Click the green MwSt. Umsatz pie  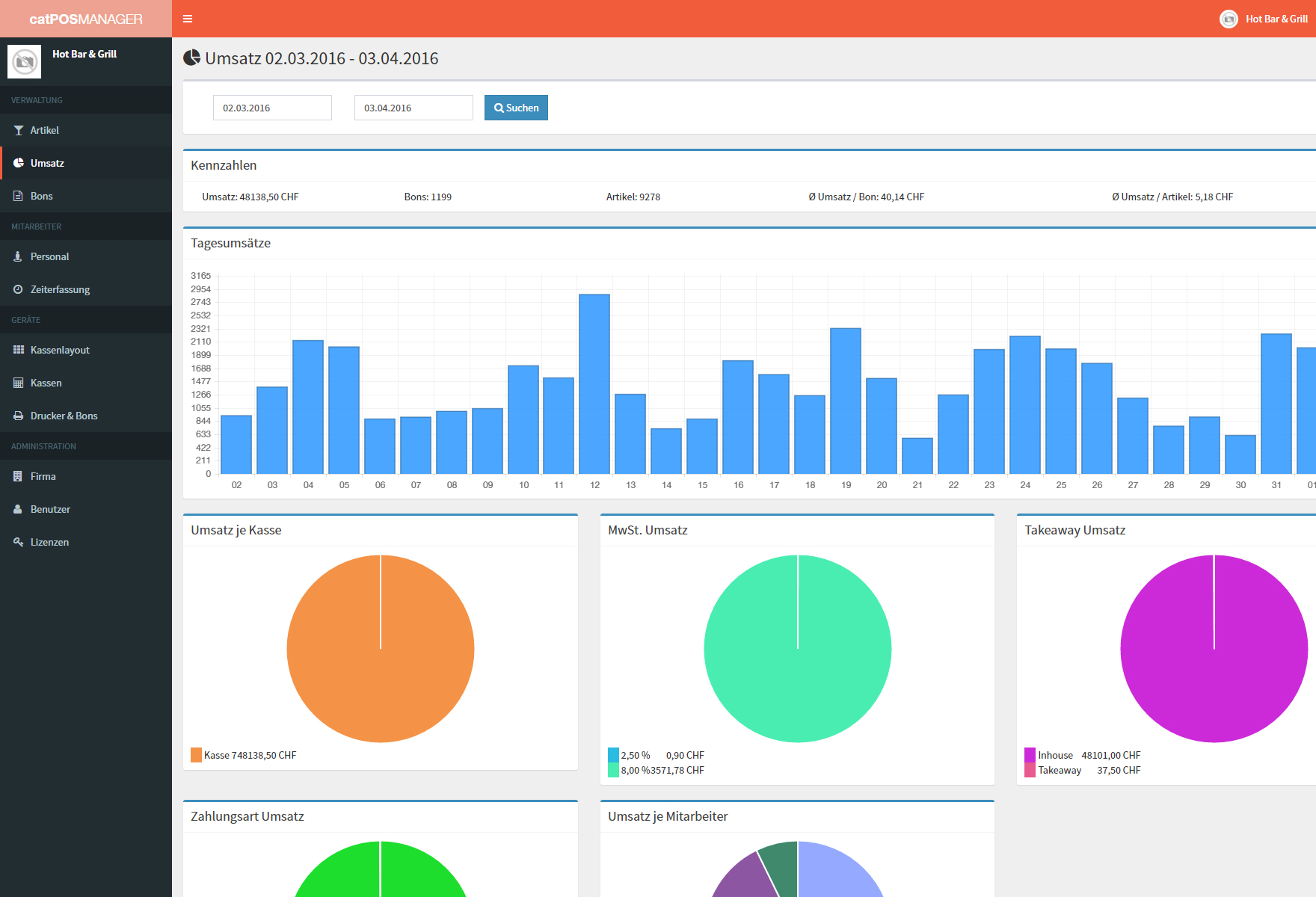(798, 649)
